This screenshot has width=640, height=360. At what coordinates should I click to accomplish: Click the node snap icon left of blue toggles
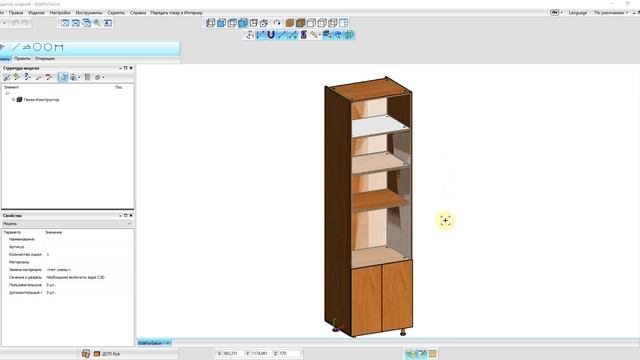coord(250,35)
